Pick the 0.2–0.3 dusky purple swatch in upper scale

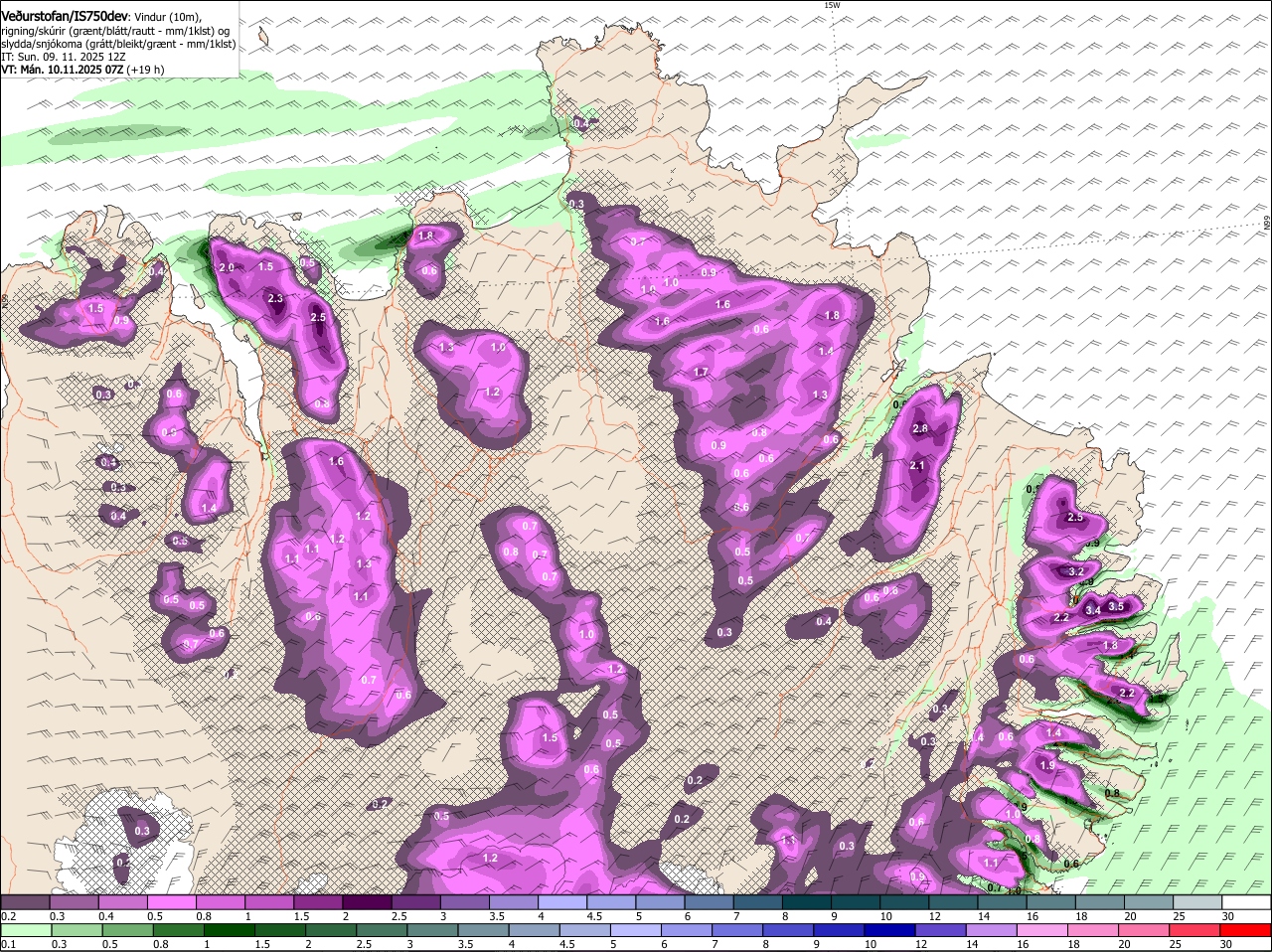click(25, 901)
